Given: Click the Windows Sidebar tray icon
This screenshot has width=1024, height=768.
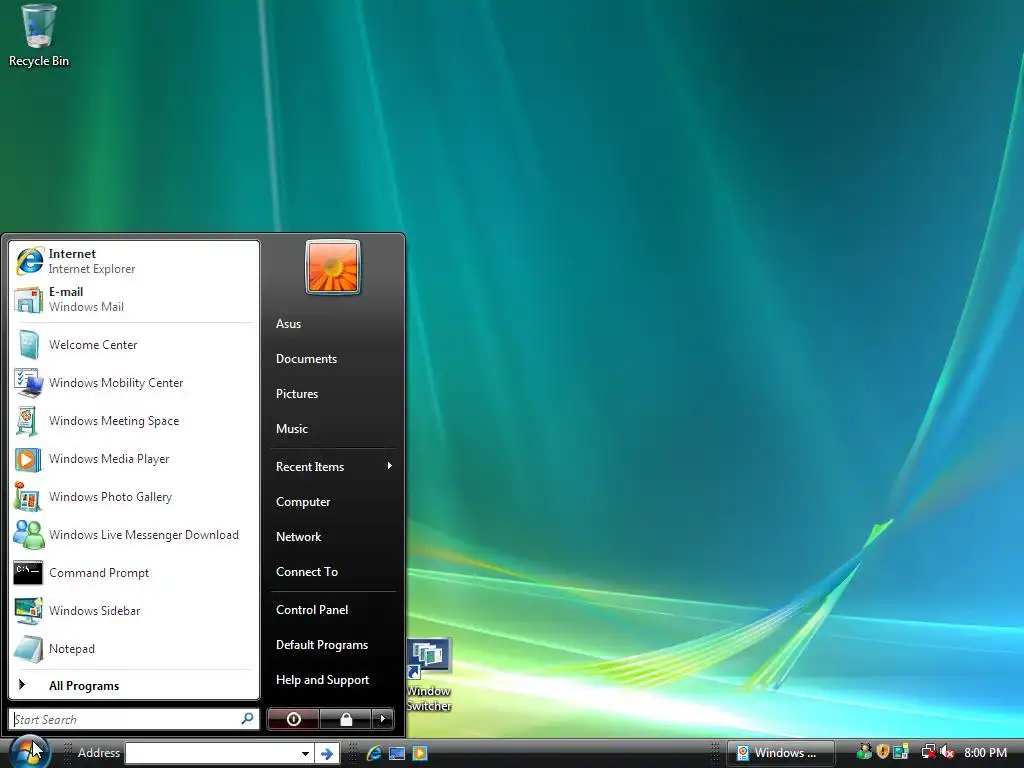Looking at the screenshot, I should pos(901,752).
